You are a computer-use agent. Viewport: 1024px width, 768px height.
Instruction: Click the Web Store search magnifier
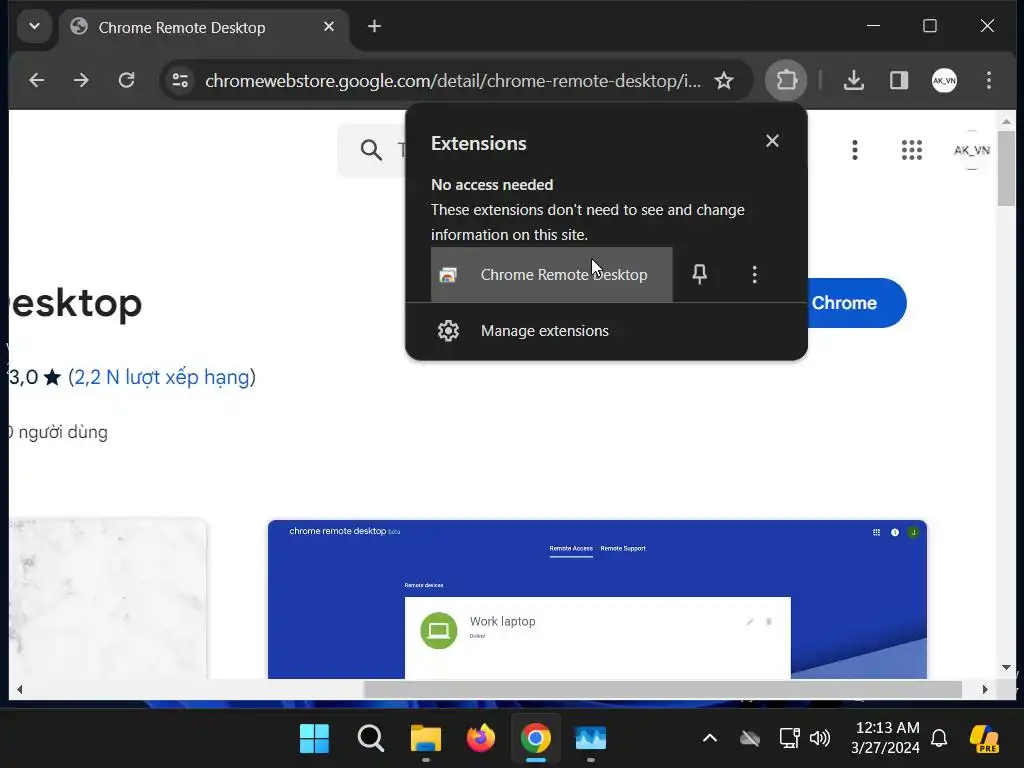[x=371, y=150]
